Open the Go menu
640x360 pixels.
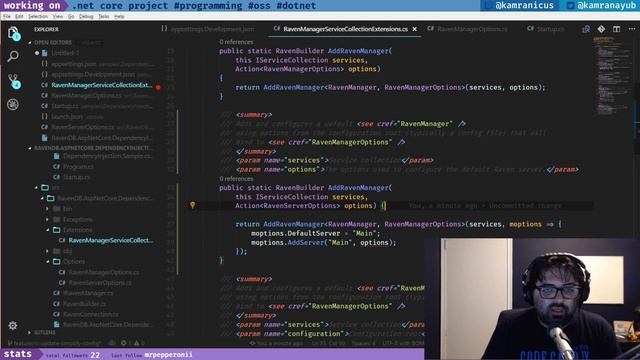pyautogui.click(x=71, y=16)
